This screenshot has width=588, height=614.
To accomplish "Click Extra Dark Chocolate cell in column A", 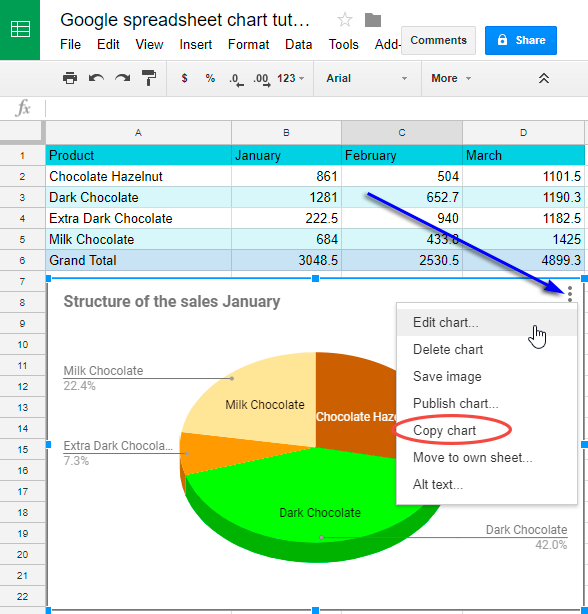I will point(138,218).
